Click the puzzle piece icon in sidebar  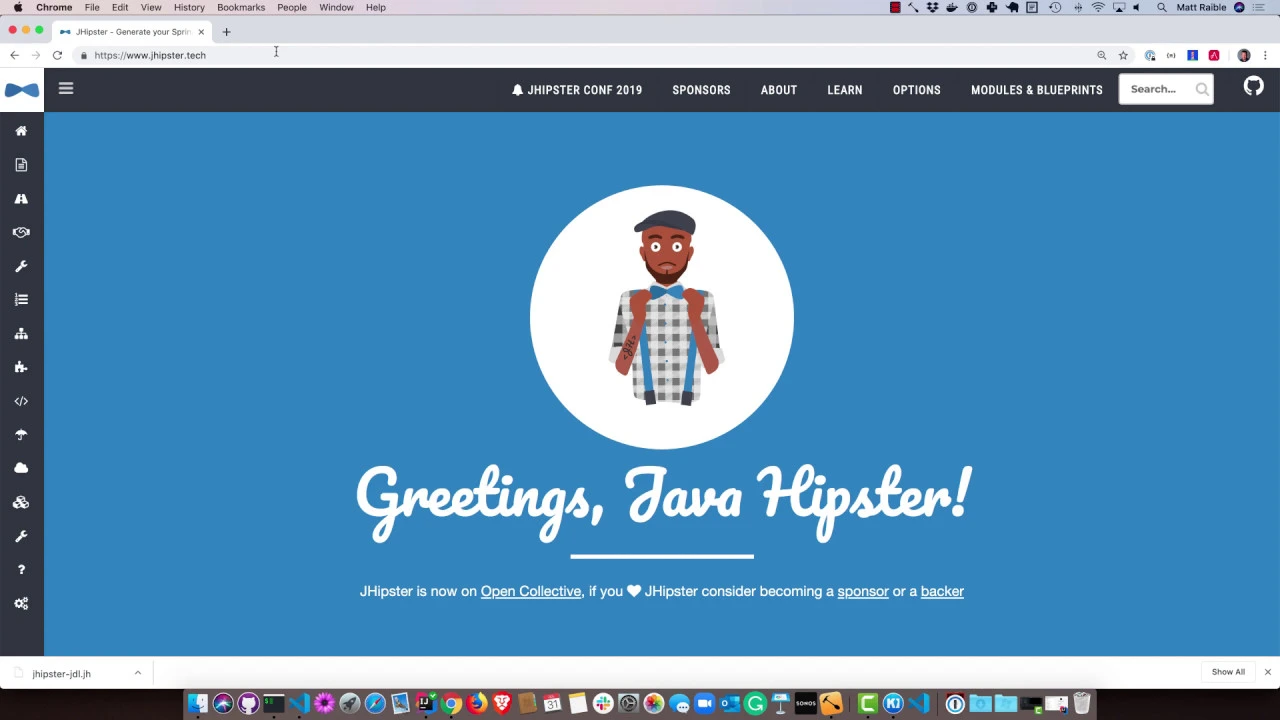21,367
